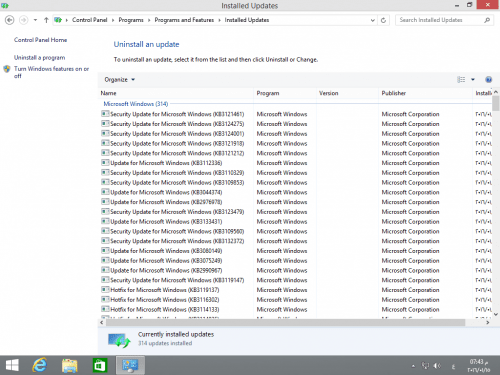This screenshot has height=375, width=500.
Task: Sort by the Version column header
Action: coord(347,93)
